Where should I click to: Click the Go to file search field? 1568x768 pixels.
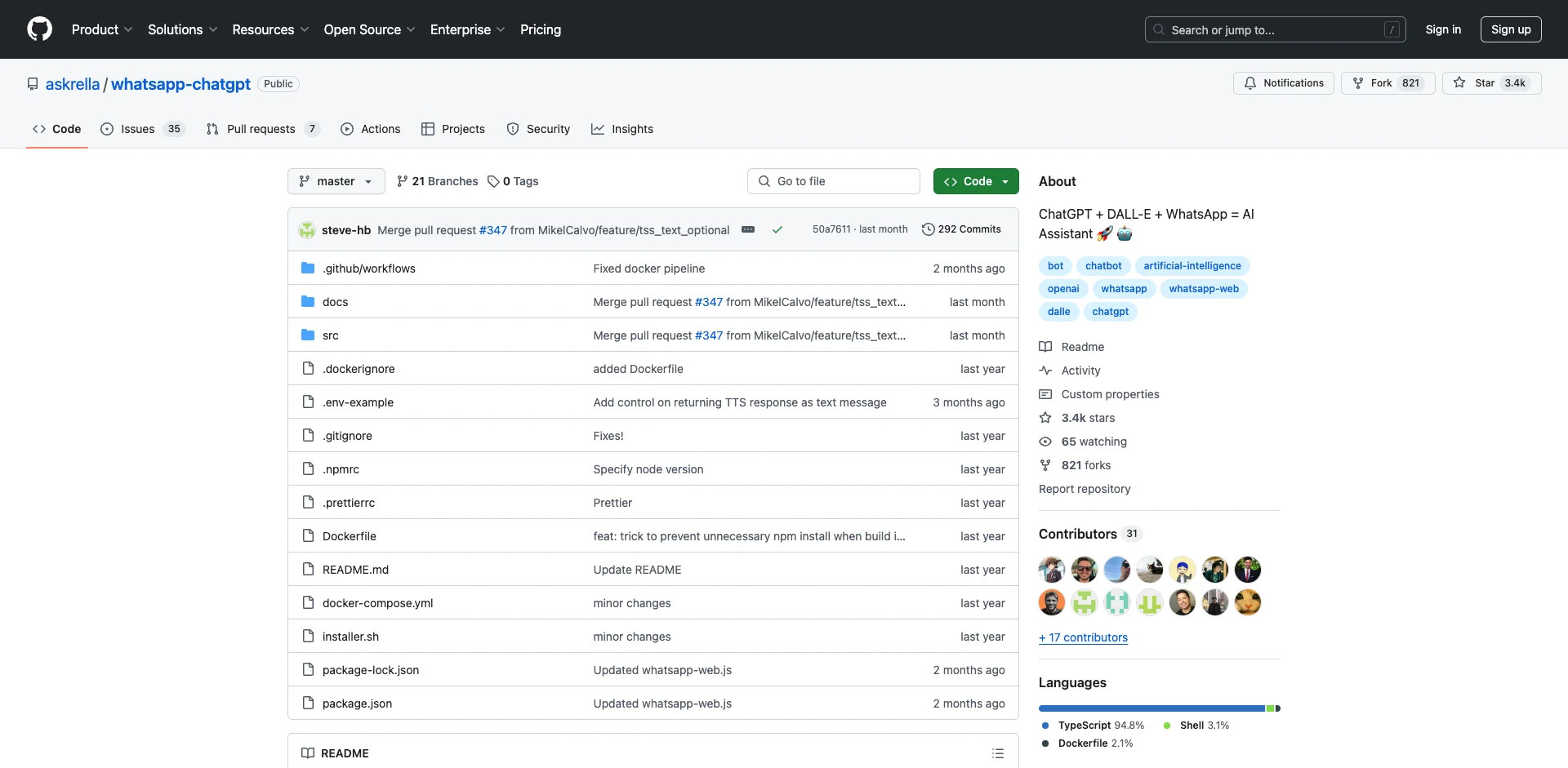click(833, 181)
